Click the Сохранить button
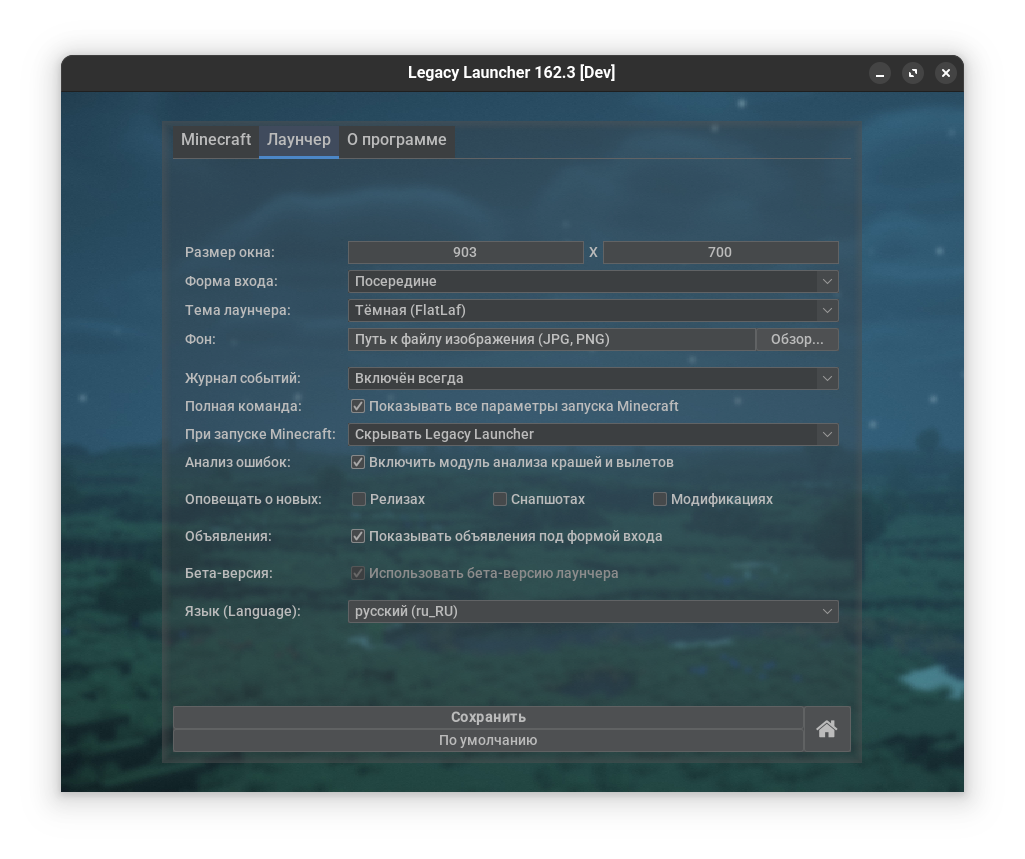The image size is (1025, 859). [x=488, y=717]
